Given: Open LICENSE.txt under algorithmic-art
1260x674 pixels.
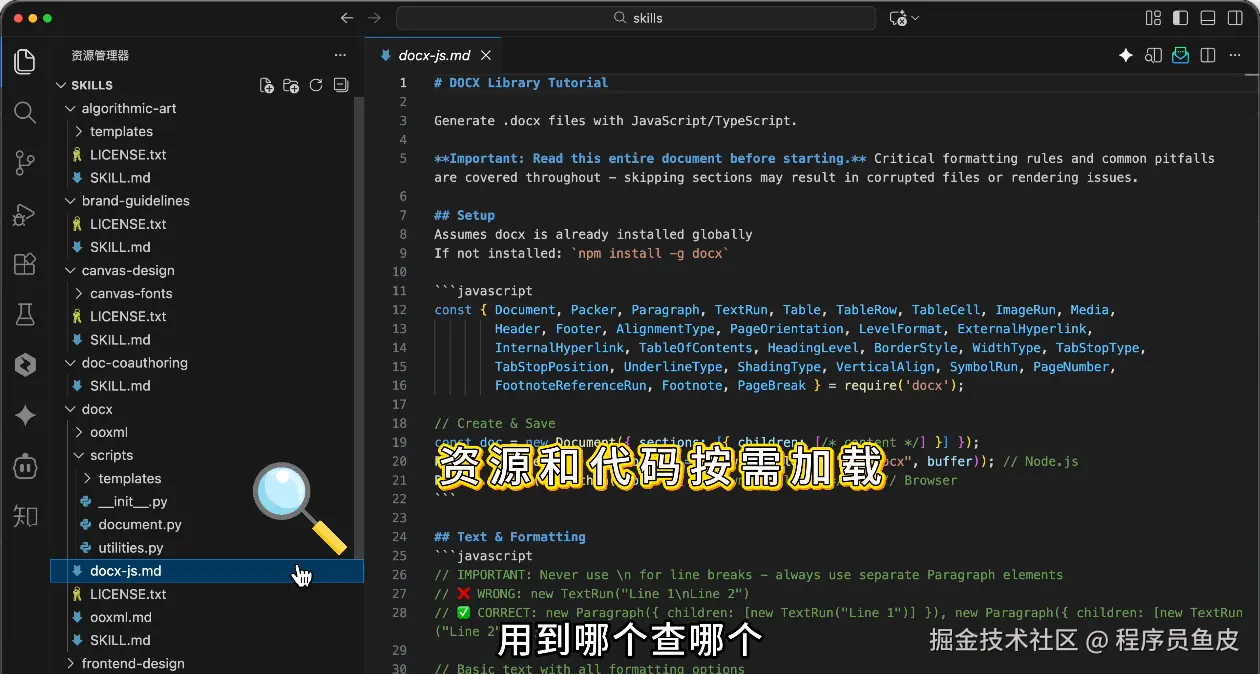Looking at the screenshot, I should pyautogui.click(x=128, y=154).
